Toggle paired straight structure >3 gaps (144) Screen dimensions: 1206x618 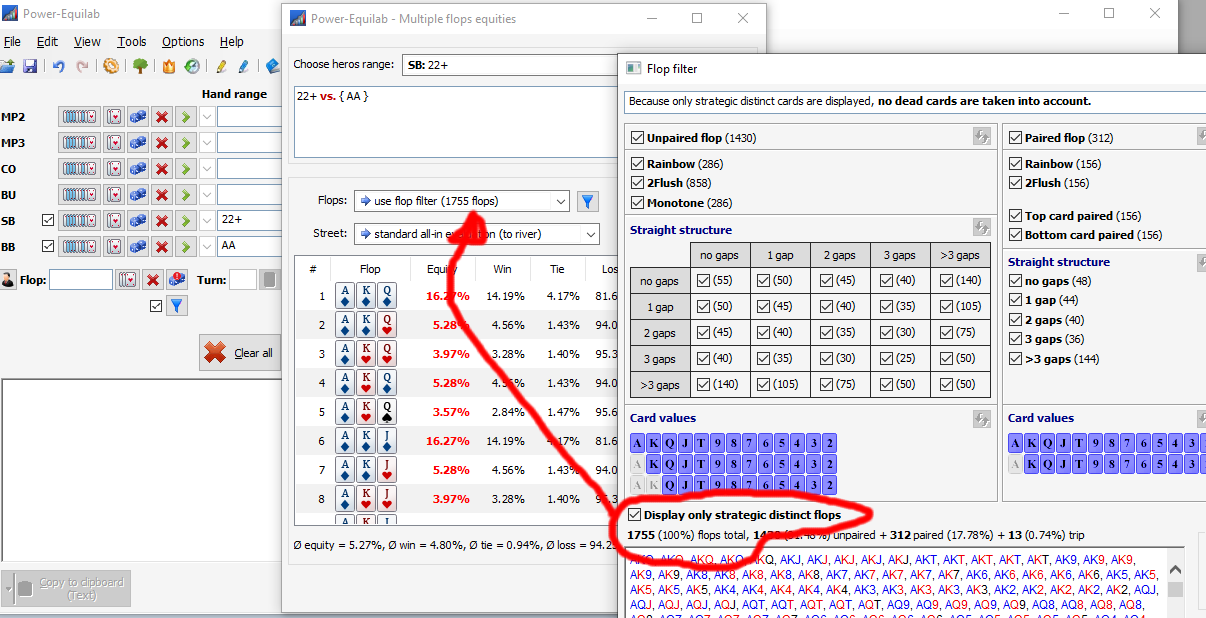[x=1015, y=359]
